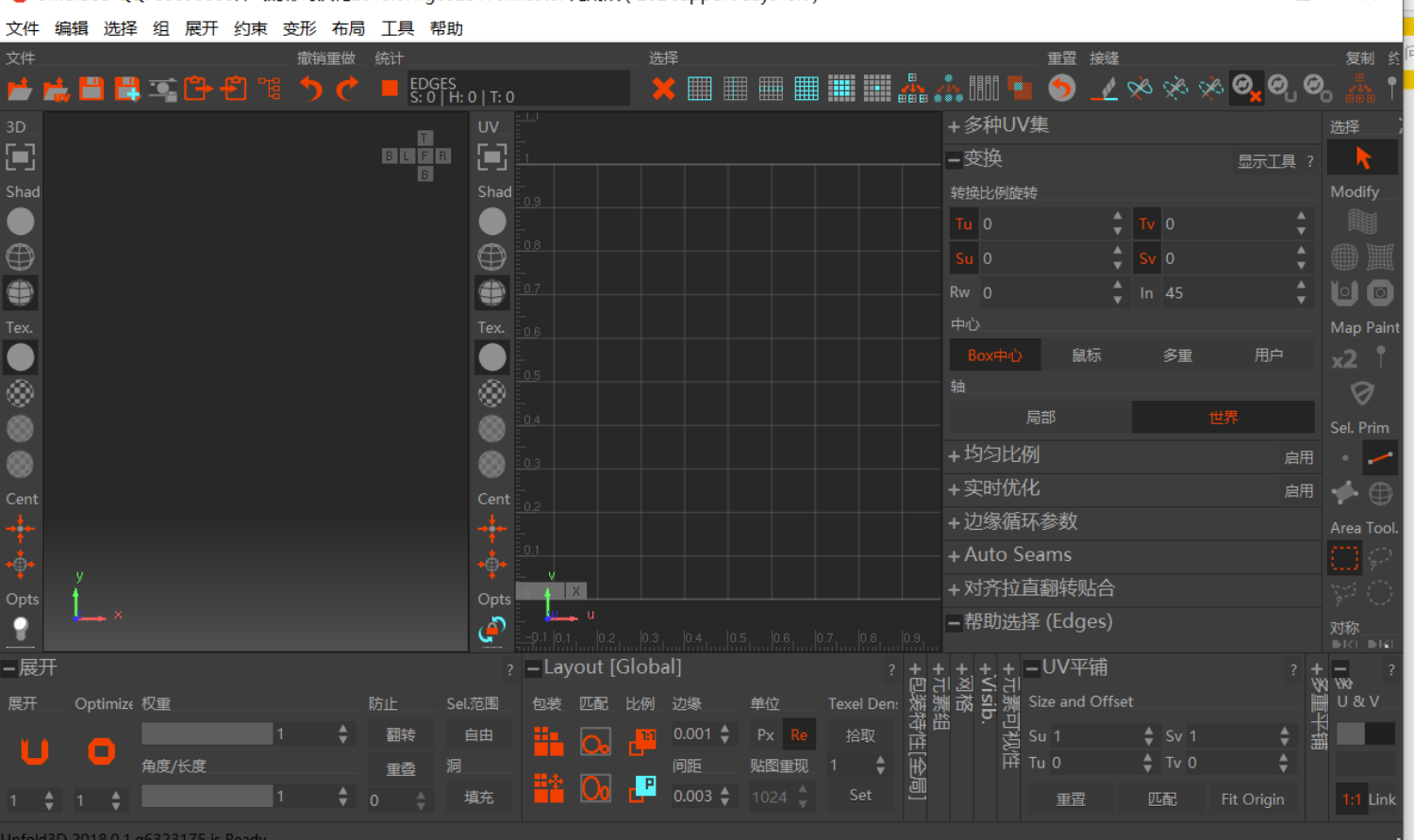Click the x2 Map Paint icon
This screenshot has width=1414, height=840.
point(1344,359)
